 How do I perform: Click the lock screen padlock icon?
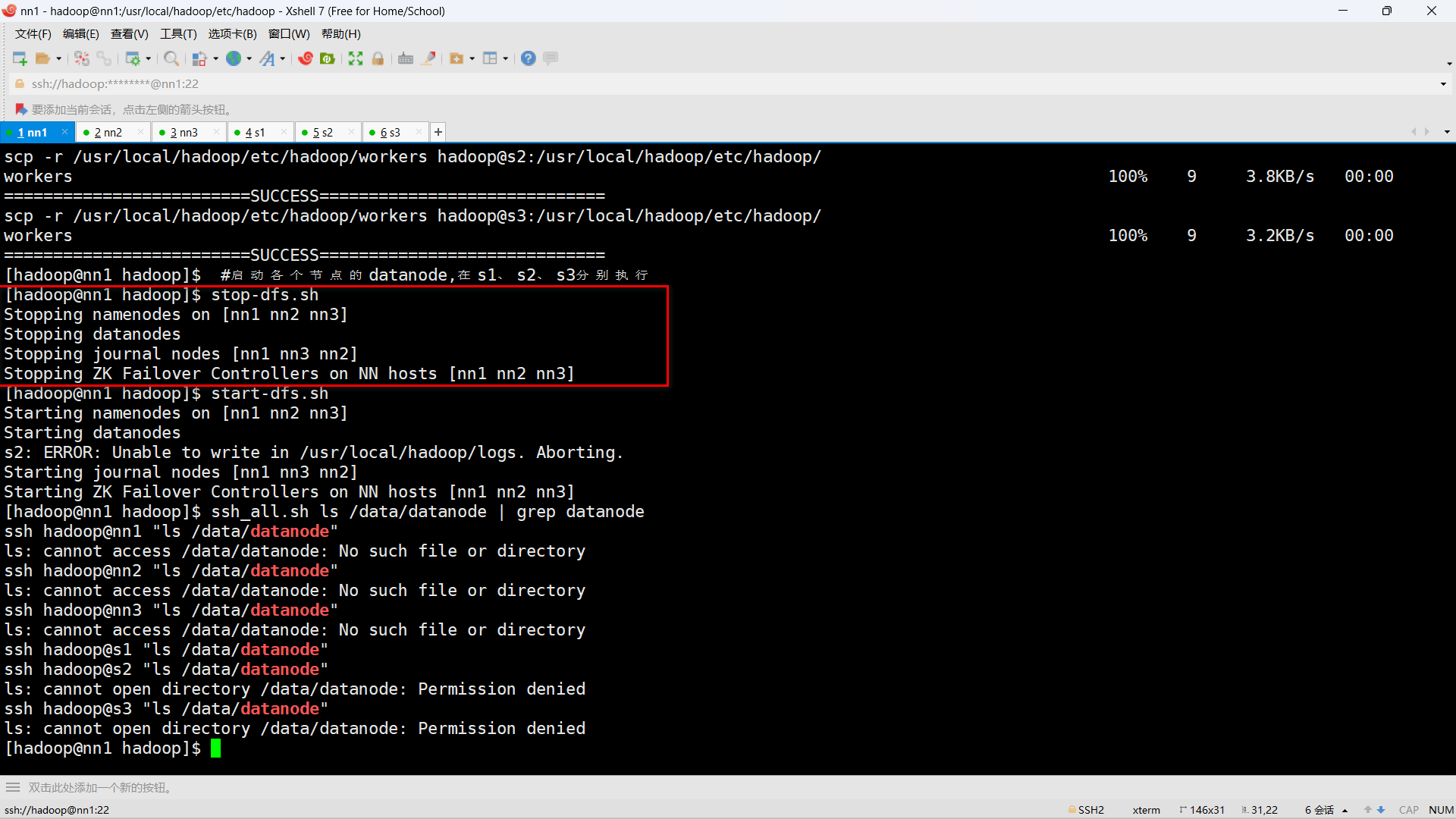(x=378, y=58)
